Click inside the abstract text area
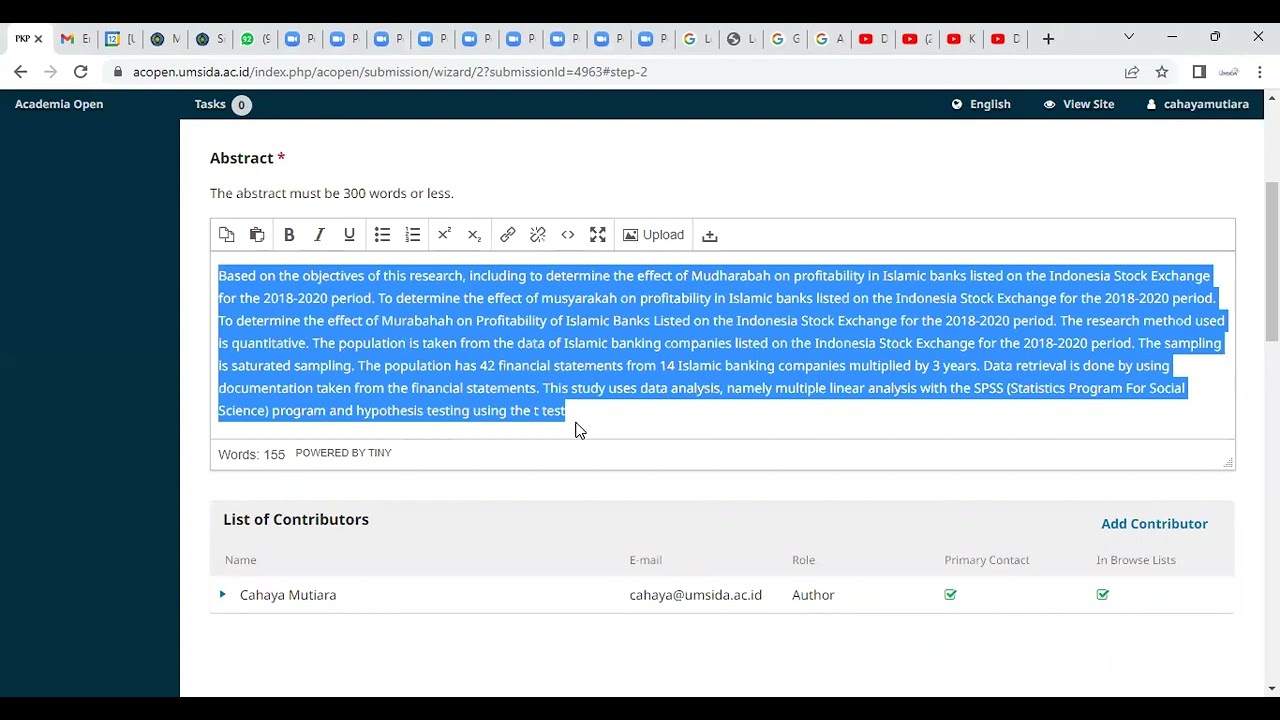Screen dimensions: 1280x720 click(722, 345)
